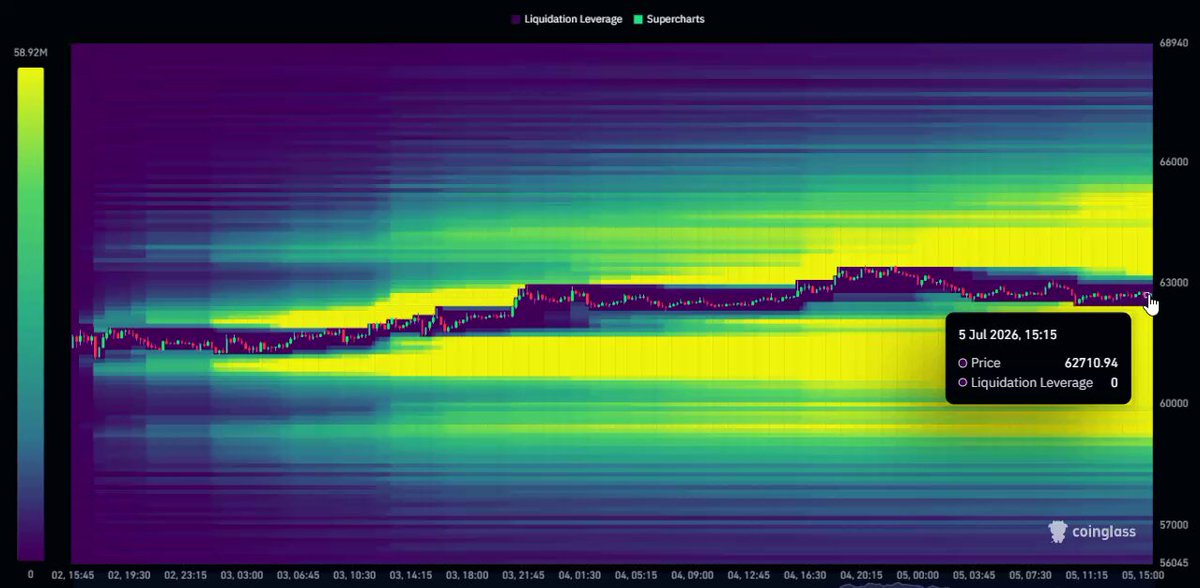Click the '02, 23:15' time label

coord(185,575)
